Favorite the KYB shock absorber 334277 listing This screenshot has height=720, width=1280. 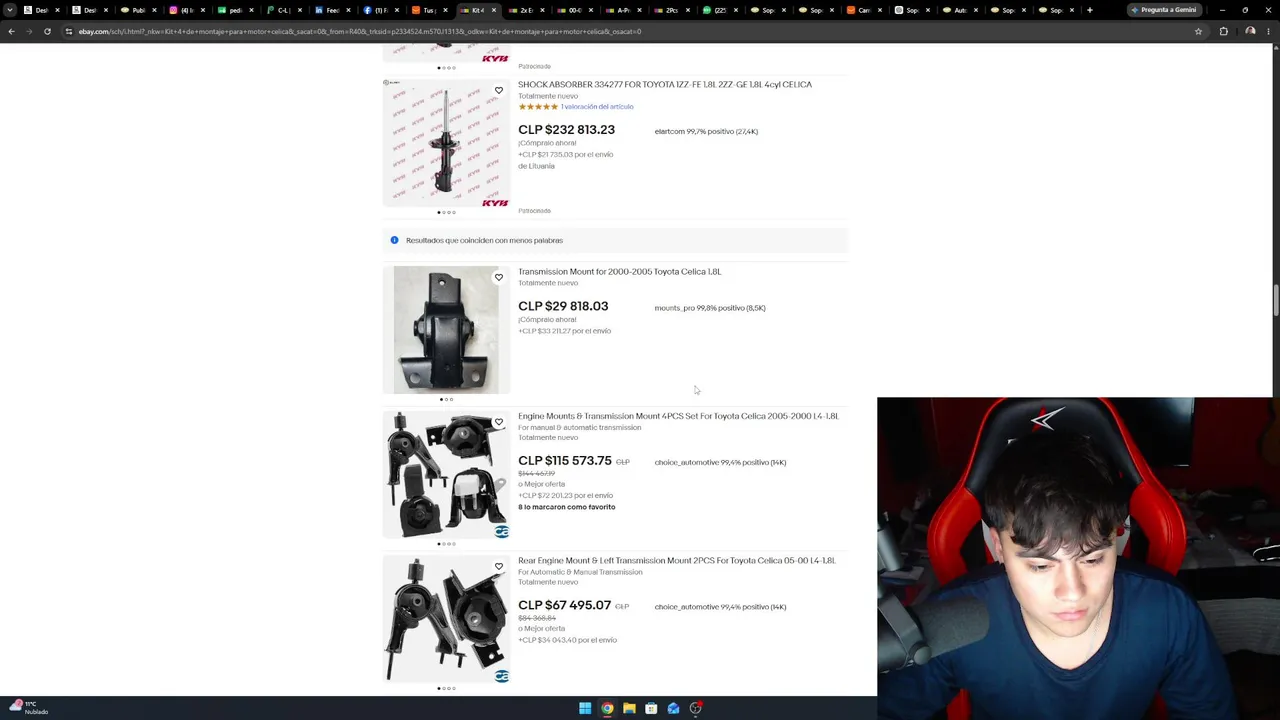(x=499, y=91)
